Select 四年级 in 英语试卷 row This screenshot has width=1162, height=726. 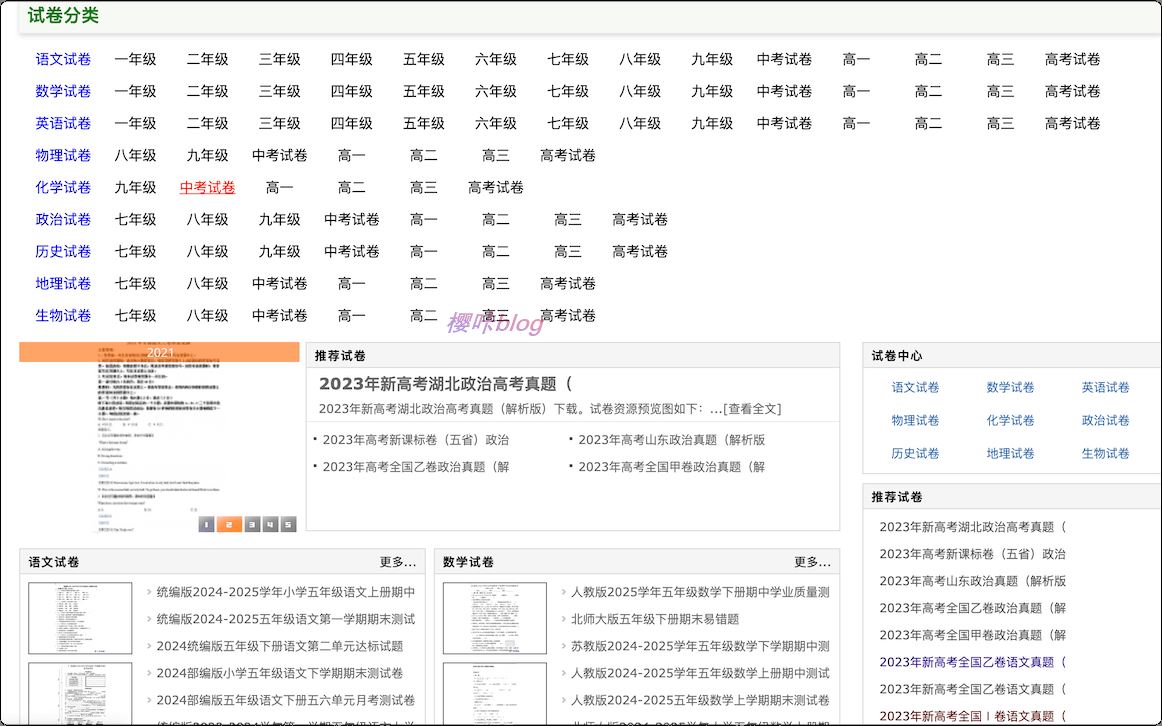tap(351, 123)
